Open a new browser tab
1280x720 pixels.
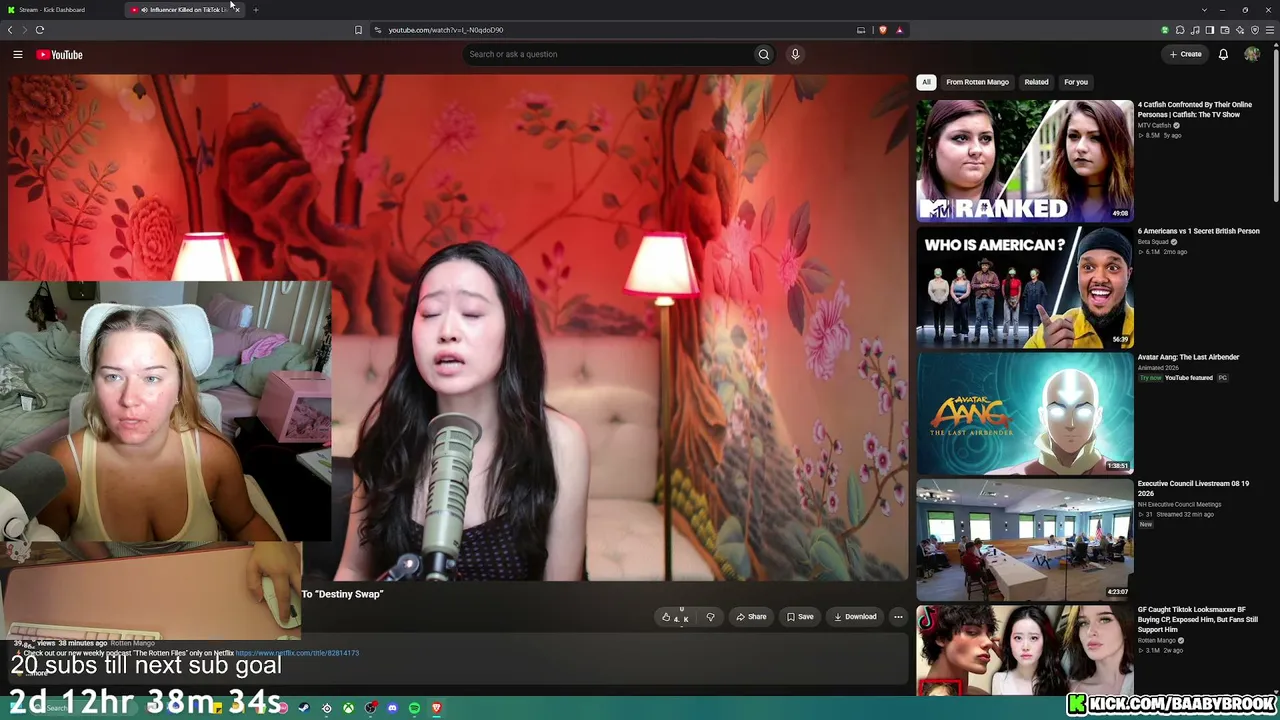[x=255, y=10]
